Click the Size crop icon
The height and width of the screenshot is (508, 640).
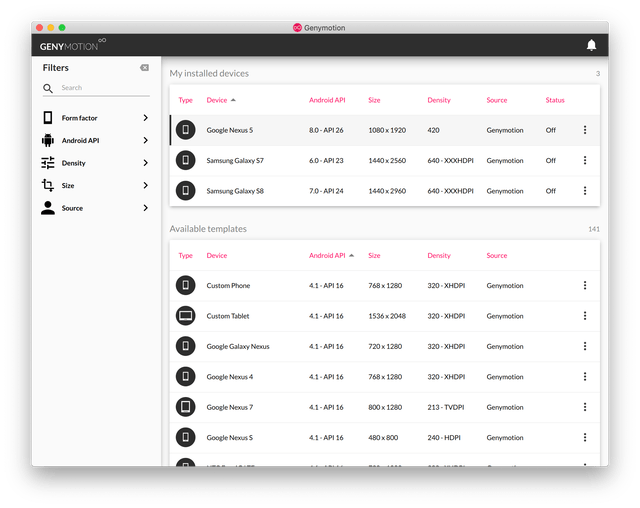click(x=48, y=185)
